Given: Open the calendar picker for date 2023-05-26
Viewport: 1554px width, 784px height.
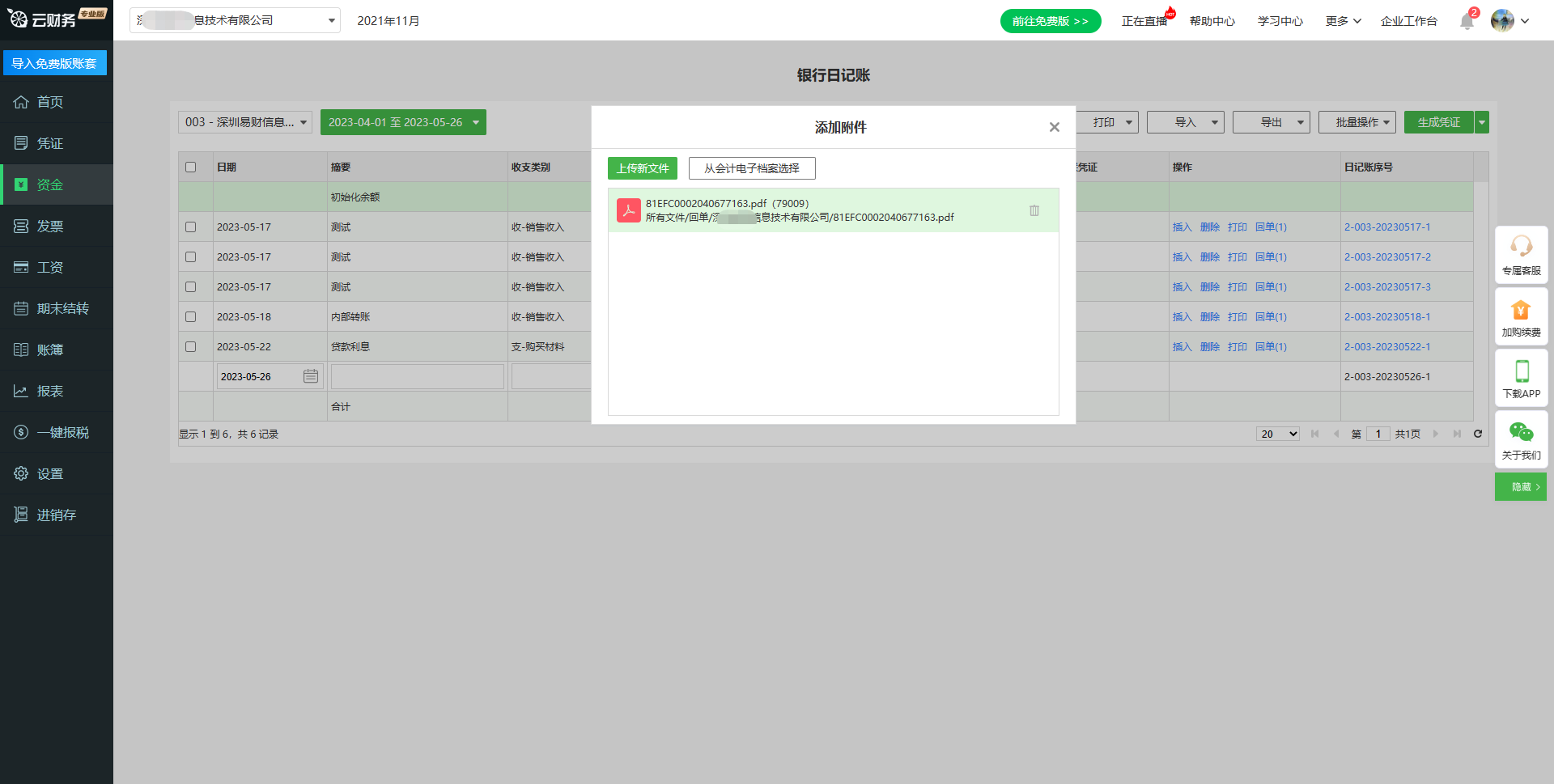Looking at the screenshot, I should point(311,376).
